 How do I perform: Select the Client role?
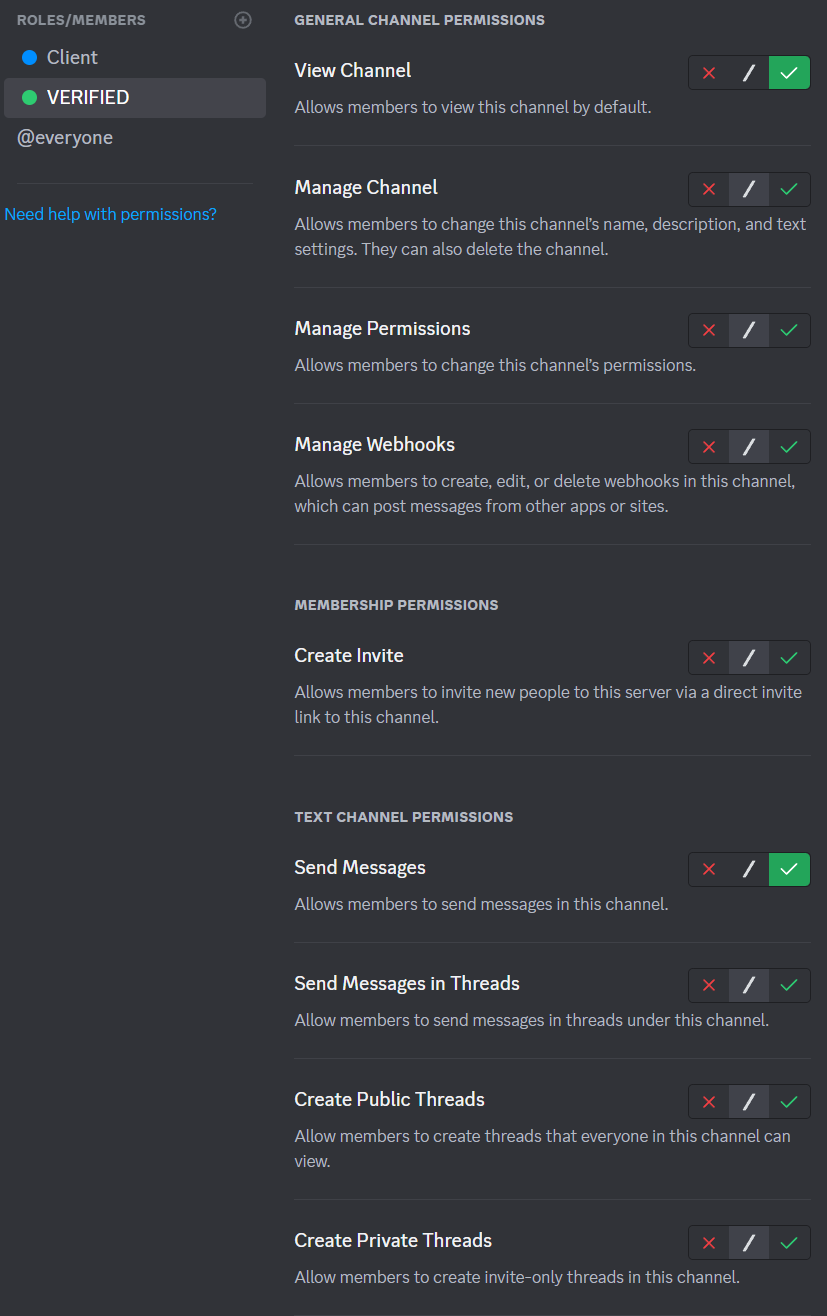pos(72,58)
